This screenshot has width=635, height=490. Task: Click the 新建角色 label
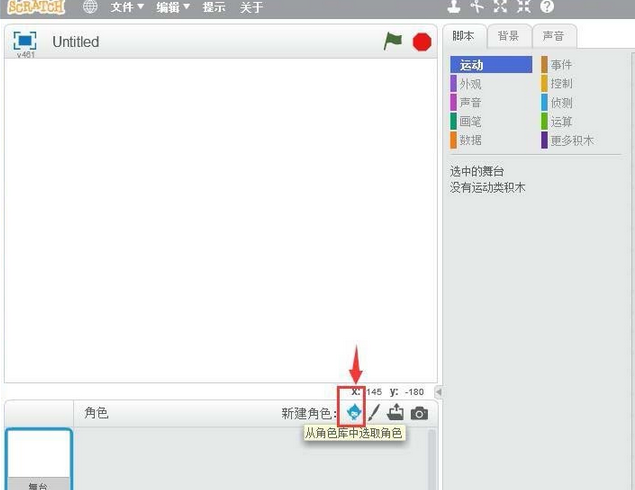(x=309, y=413)
